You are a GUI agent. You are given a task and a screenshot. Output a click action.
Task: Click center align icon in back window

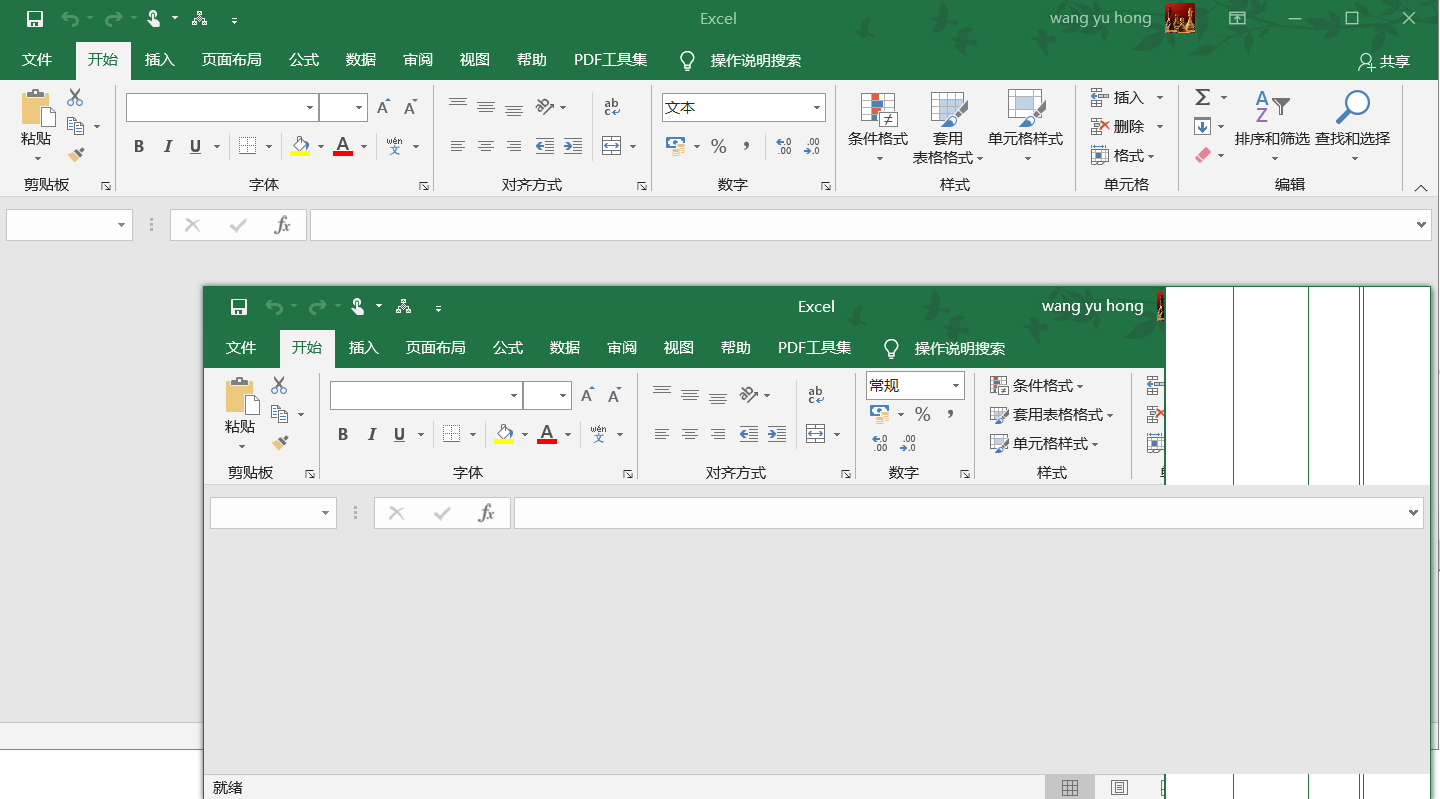[486, 146]
